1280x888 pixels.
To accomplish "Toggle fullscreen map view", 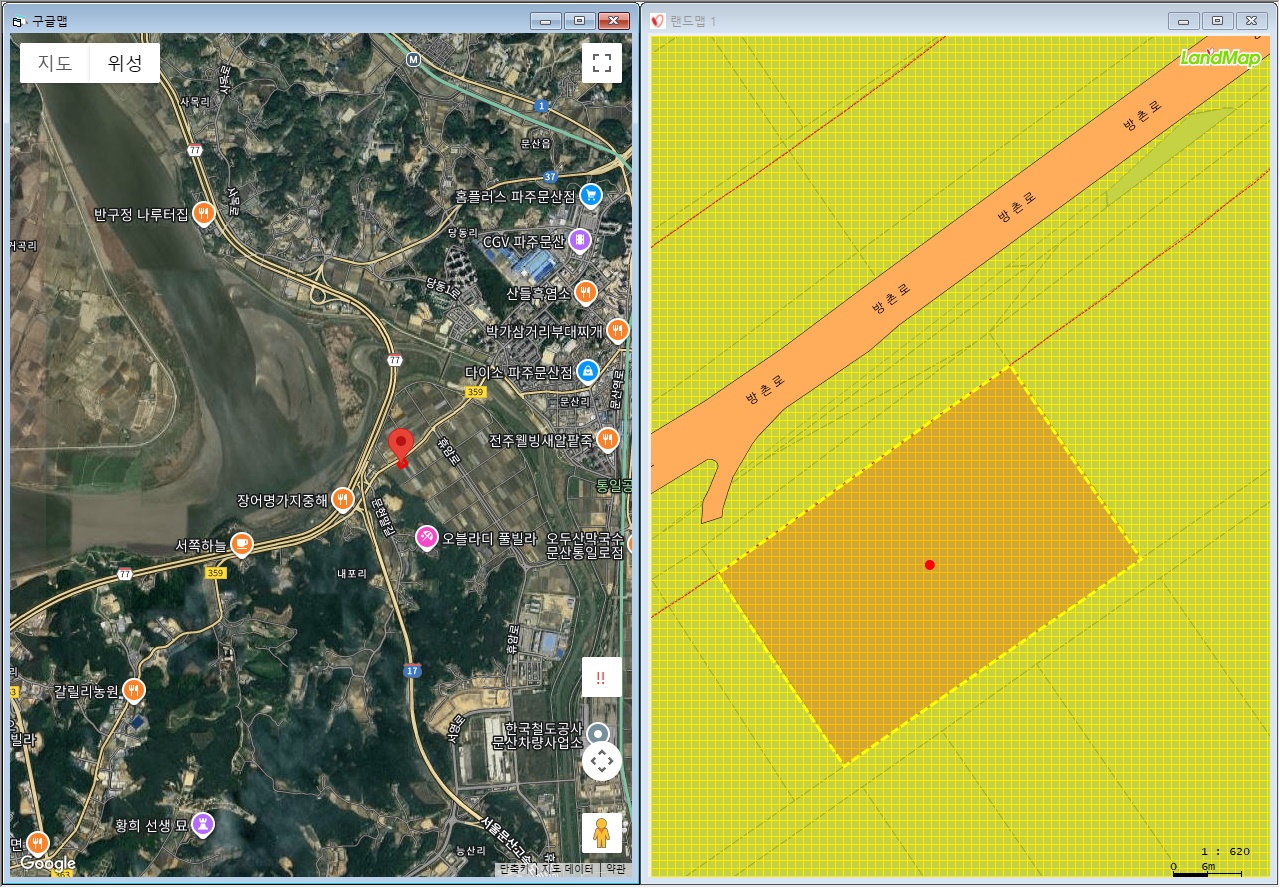I will [601, 63].
